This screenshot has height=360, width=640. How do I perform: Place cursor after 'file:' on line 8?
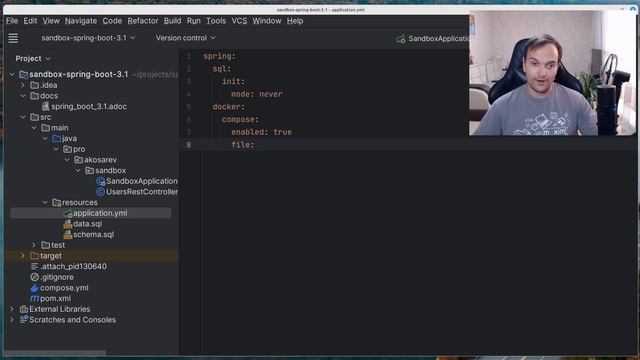coord(255,145)
